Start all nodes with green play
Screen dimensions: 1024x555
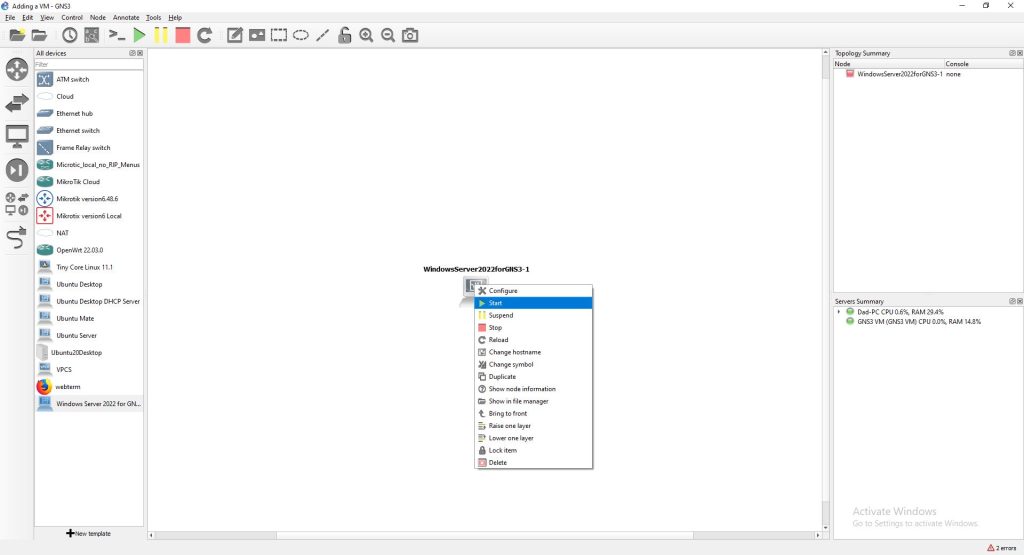coord(139,35)
